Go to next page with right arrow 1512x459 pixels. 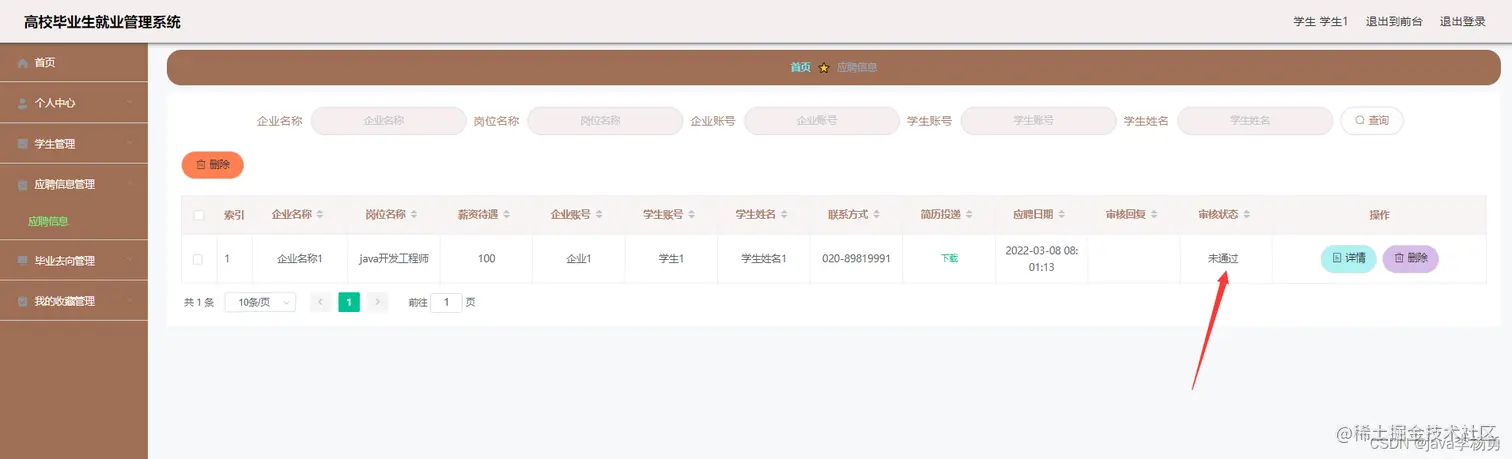(x=377, y=302)
